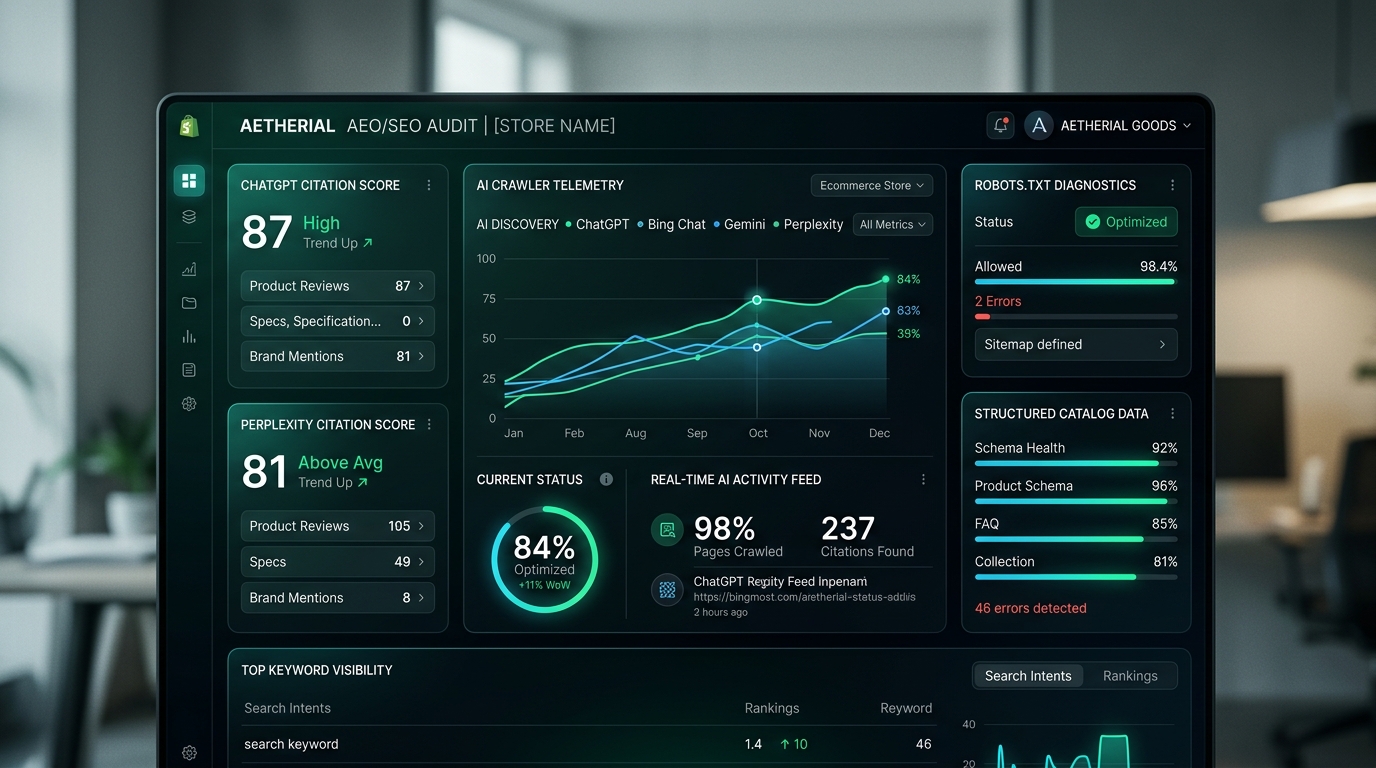Toggle Bing Chat series in chart legend
This screenshot has height=768, width=1376.
[x=671, y=224]
